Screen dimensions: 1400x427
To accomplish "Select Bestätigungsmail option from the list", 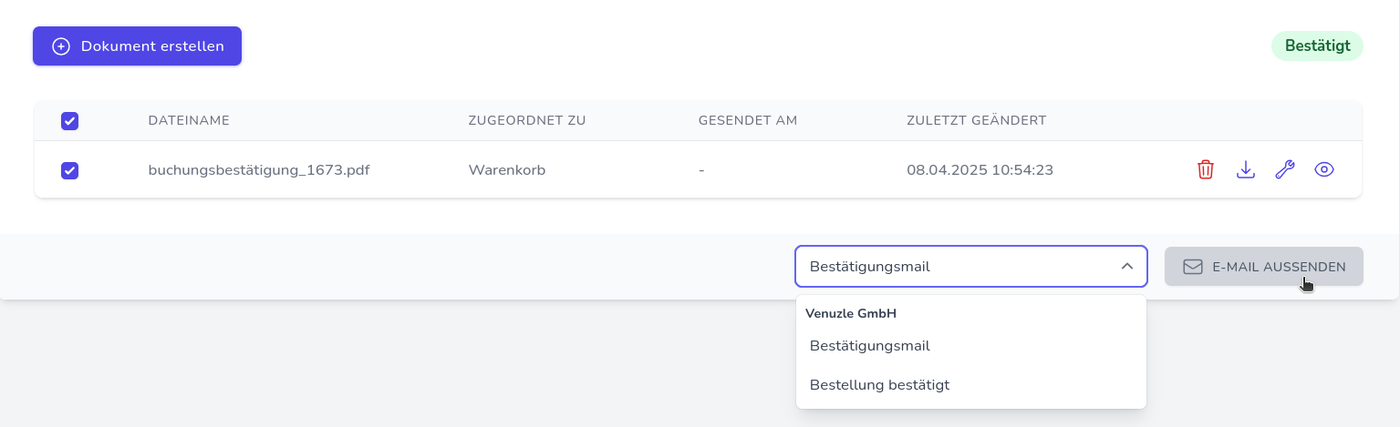I will [x=870, y=346].
